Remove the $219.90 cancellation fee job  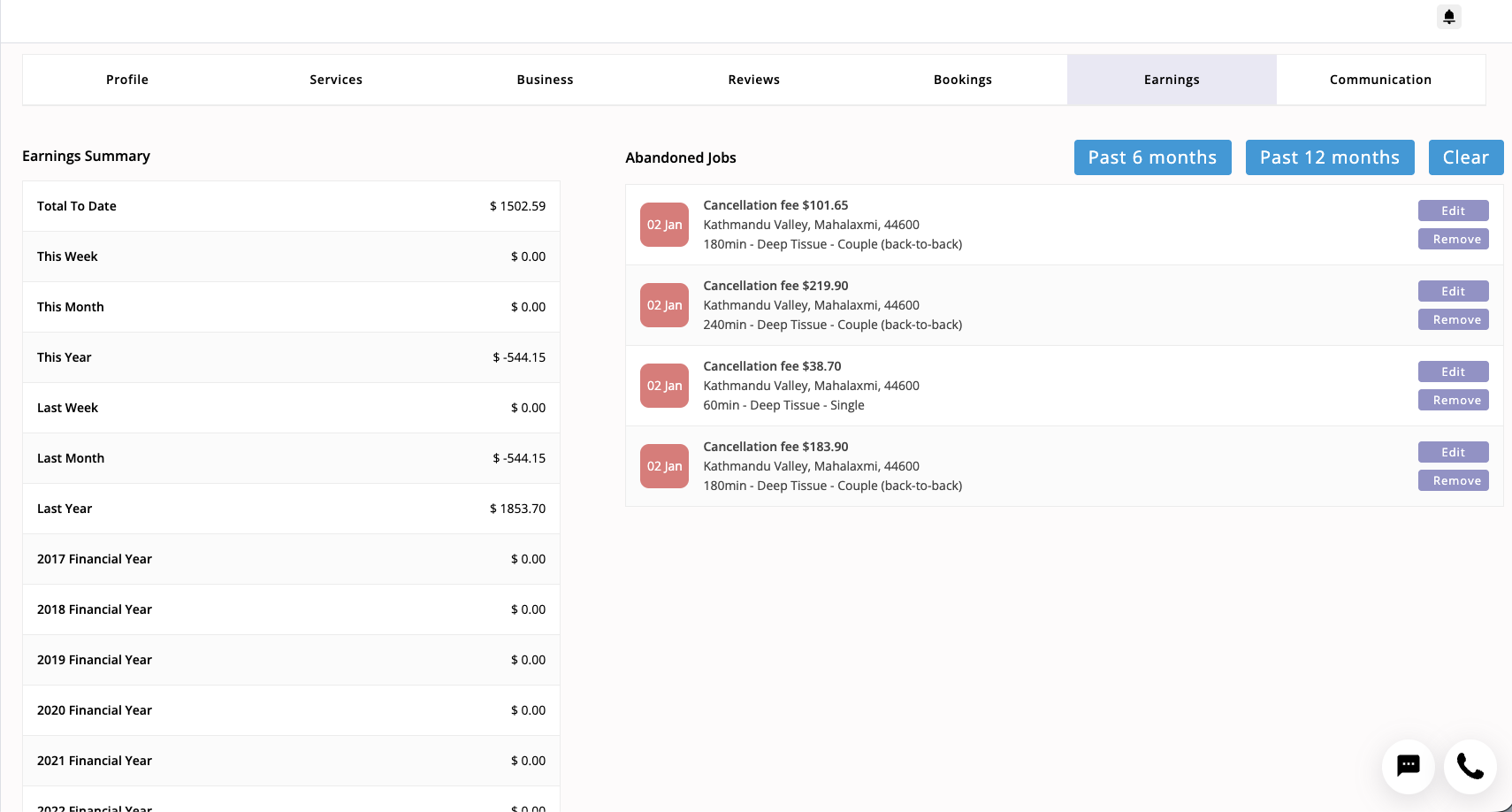tap(1454, 319)
